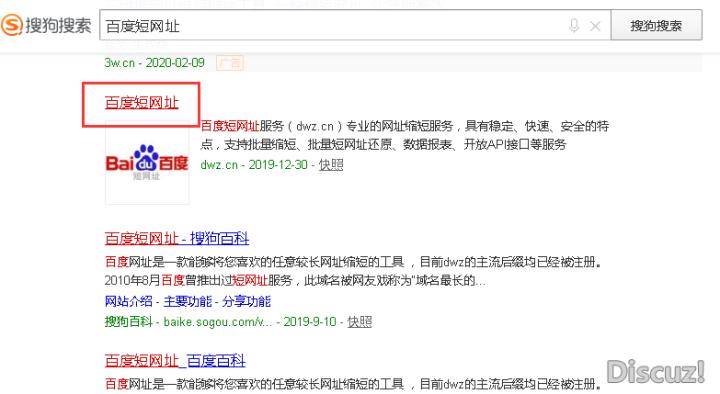
Task: Click the 广告 ad label tag
Action: pos(230,62)
